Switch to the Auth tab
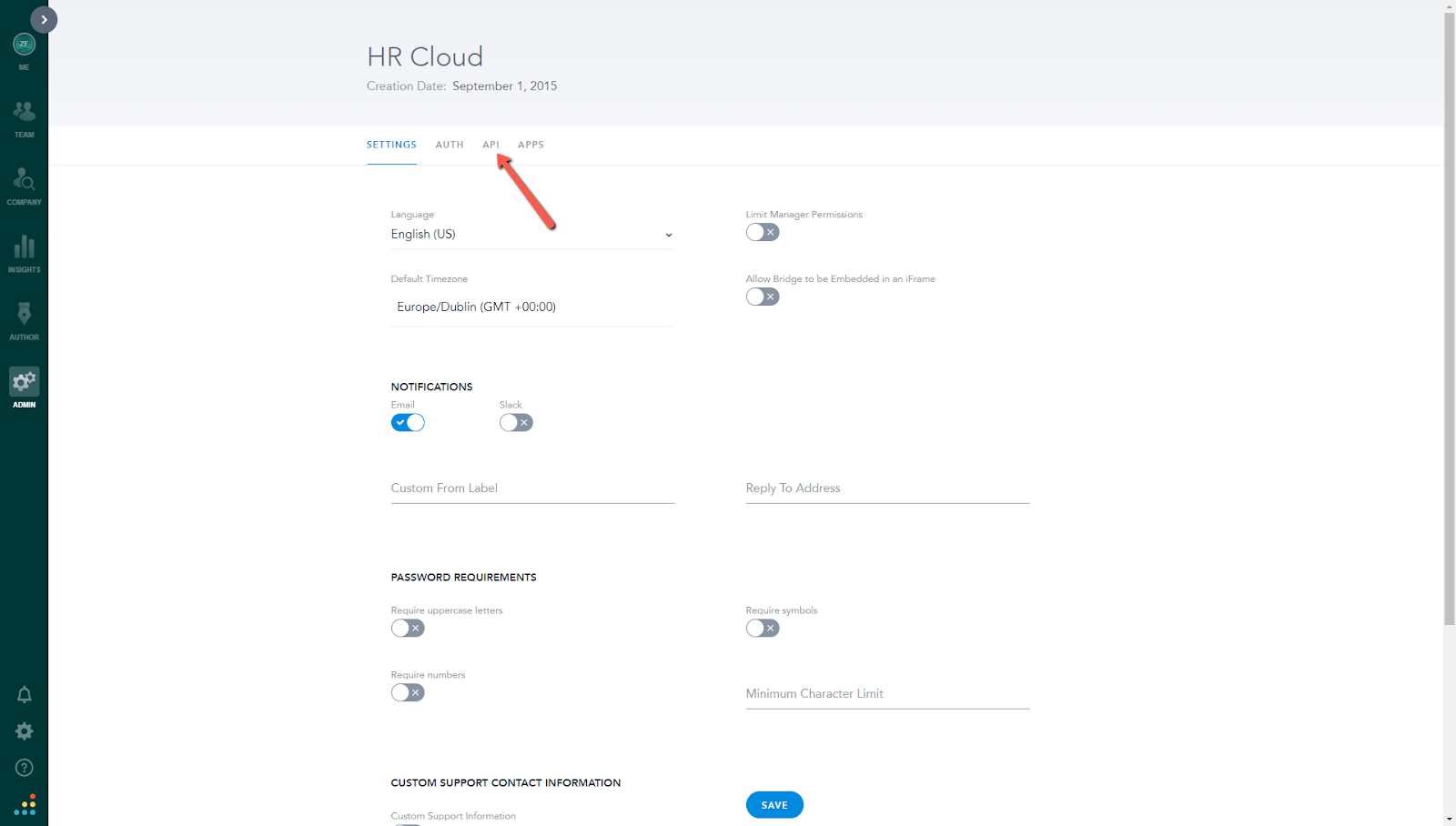 point(450,145)
